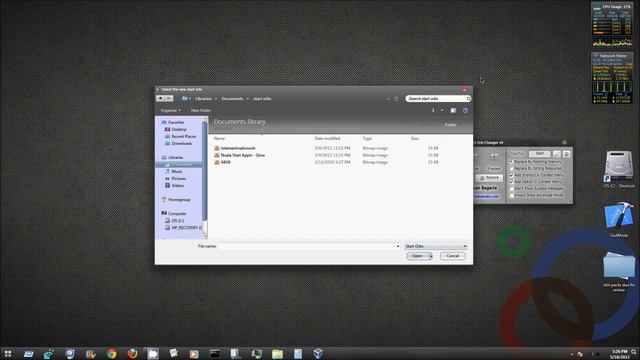Screen dimensions: 640x360
Task: Click the Cancel button
Action: pos(453,256)
